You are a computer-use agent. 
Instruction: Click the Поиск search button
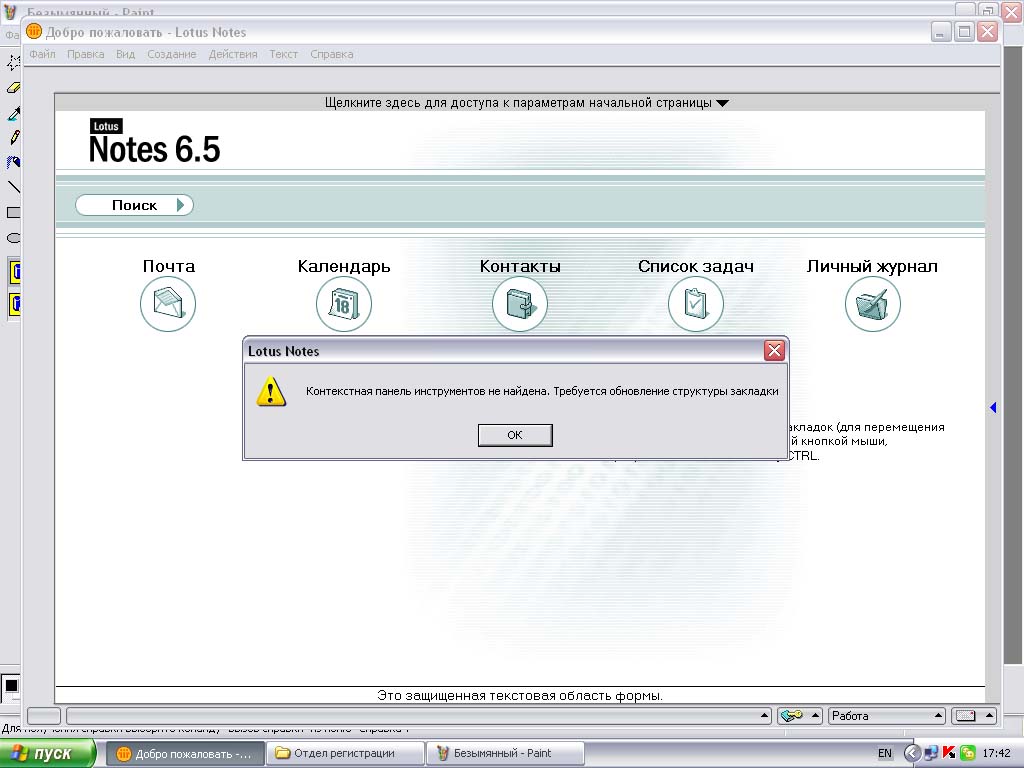point(134,205)
